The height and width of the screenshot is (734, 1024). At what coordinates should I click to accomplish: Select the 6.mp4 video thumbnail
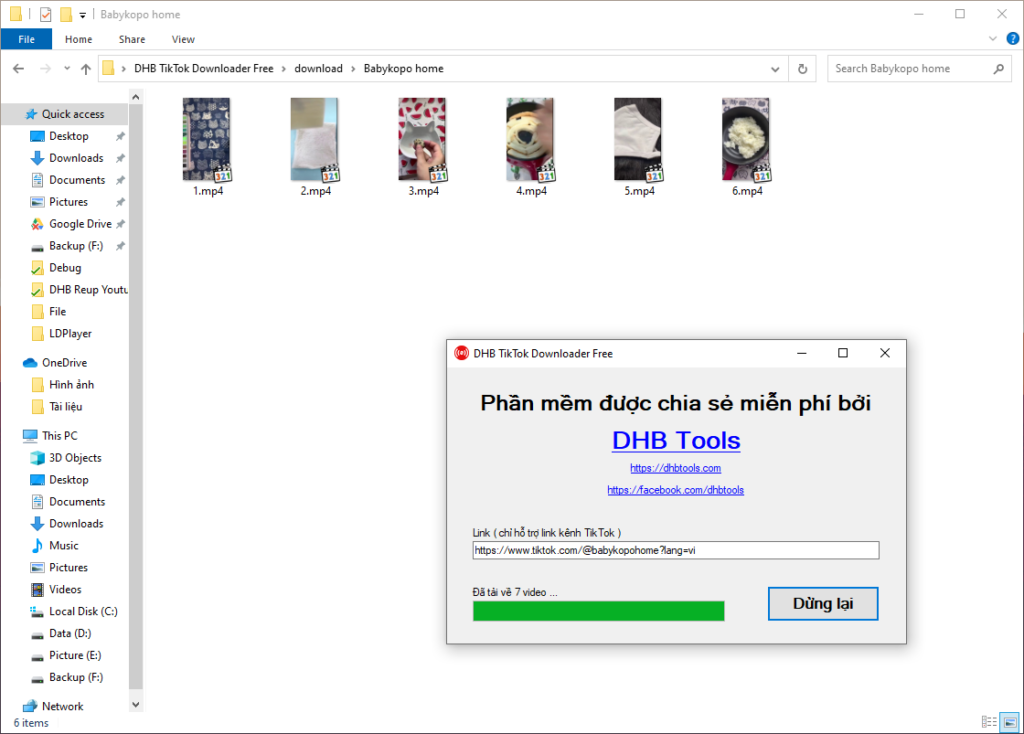pyautogui.click(x=746, y=139)
